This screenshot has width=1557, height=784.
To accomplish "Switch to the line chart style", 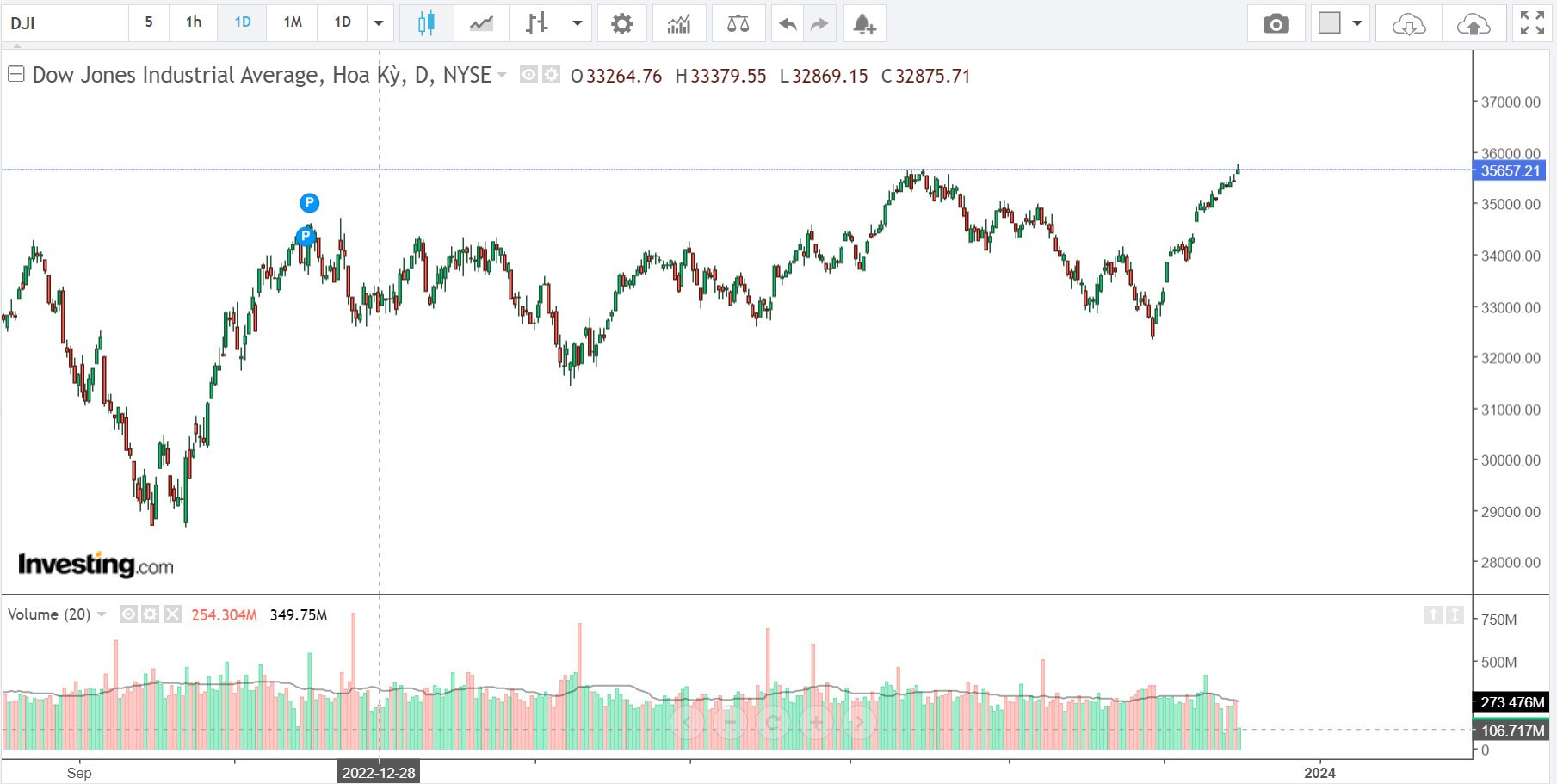I will 481,23.
